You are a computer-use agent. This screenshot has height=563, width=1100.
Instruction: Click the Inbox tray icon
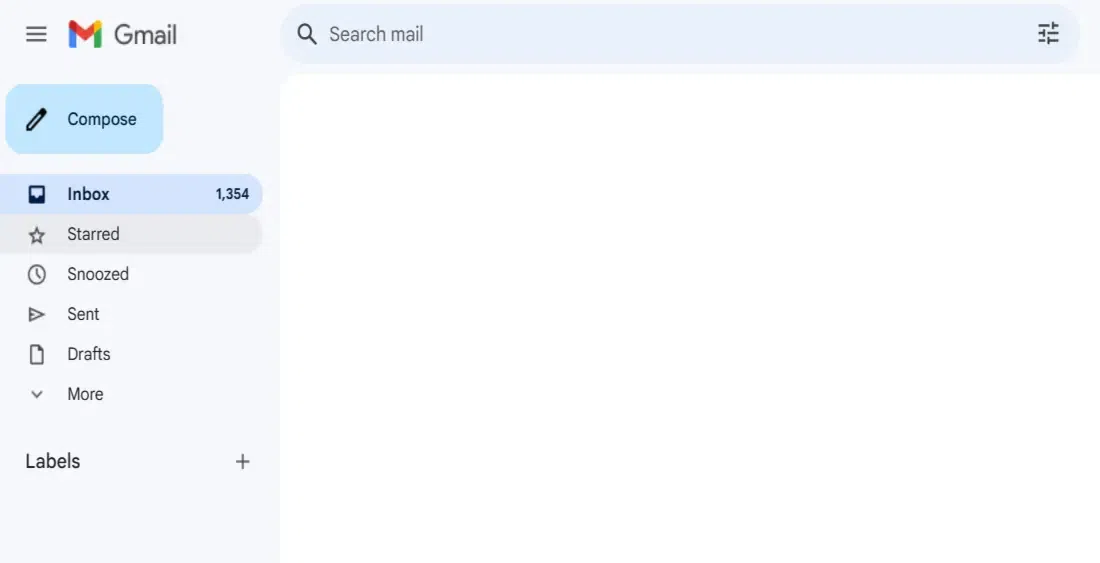(36, 194)
